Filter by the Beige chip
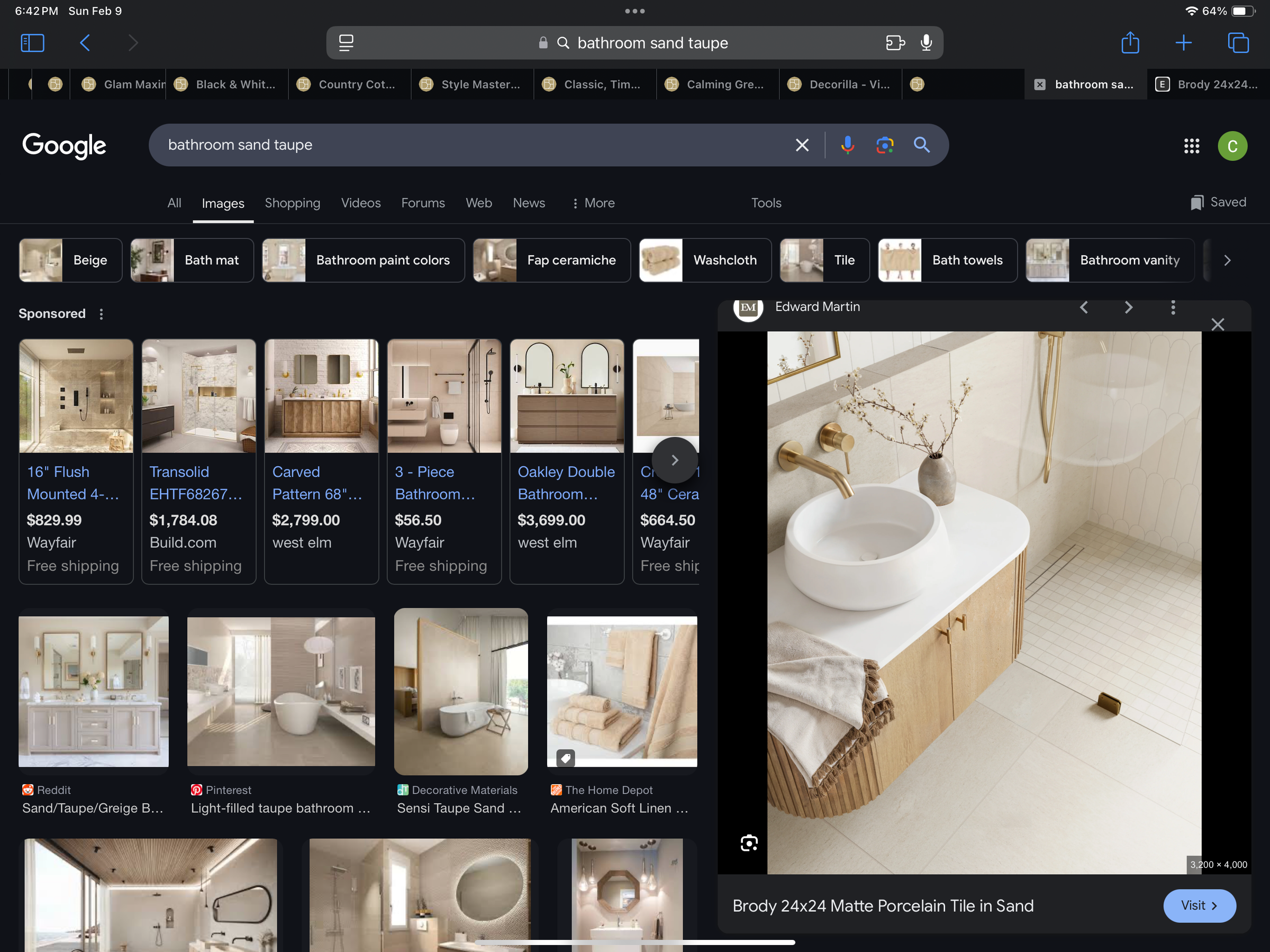Viewport: 1270px width, 952px height. 70,260
